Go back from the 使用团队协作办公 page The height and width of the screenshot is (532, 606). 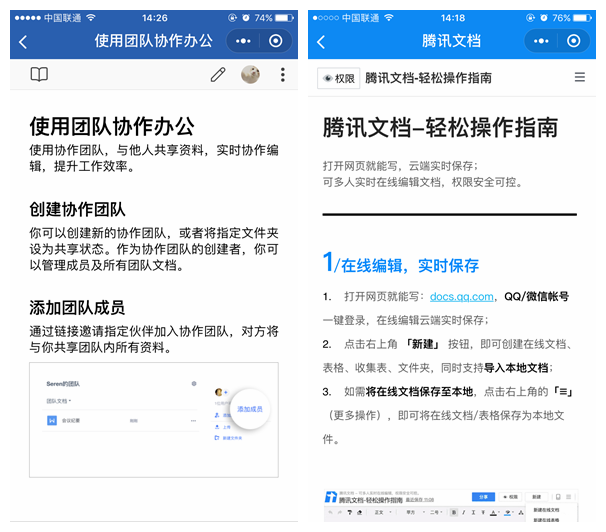pos(23,41)
